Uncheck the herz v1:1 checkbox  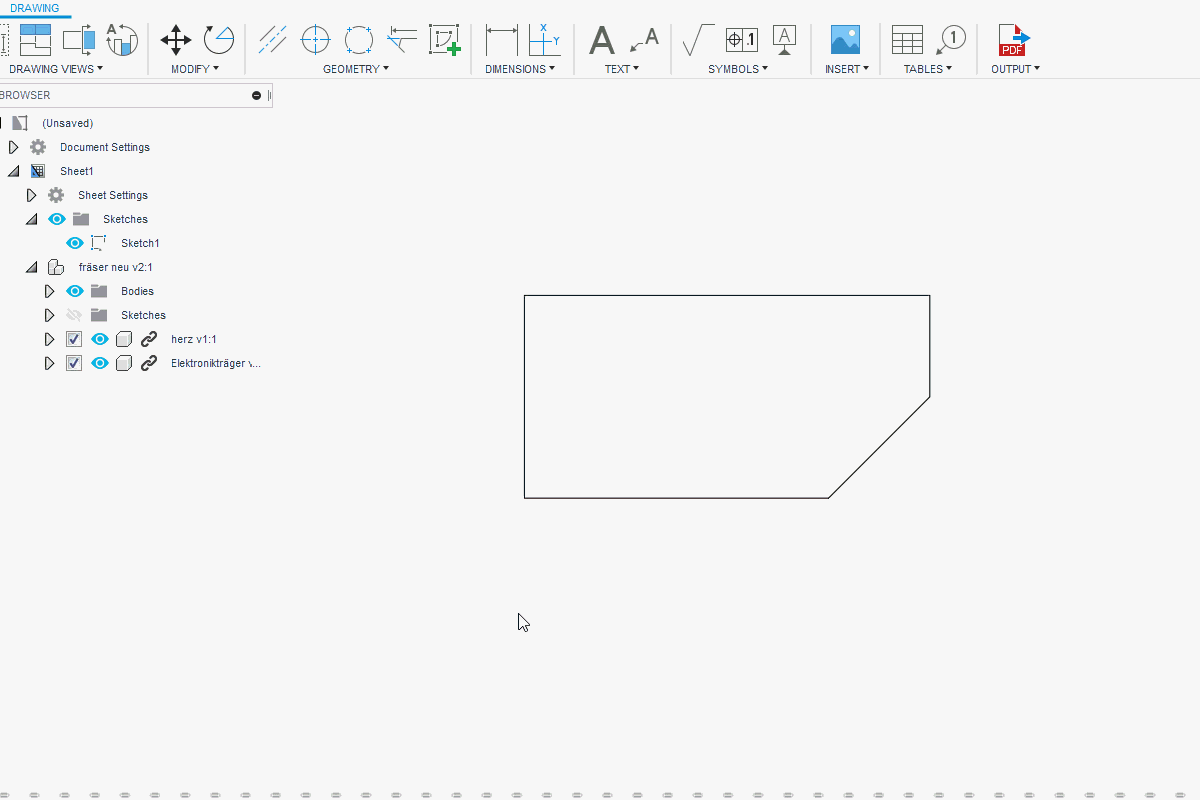(73, 338)
